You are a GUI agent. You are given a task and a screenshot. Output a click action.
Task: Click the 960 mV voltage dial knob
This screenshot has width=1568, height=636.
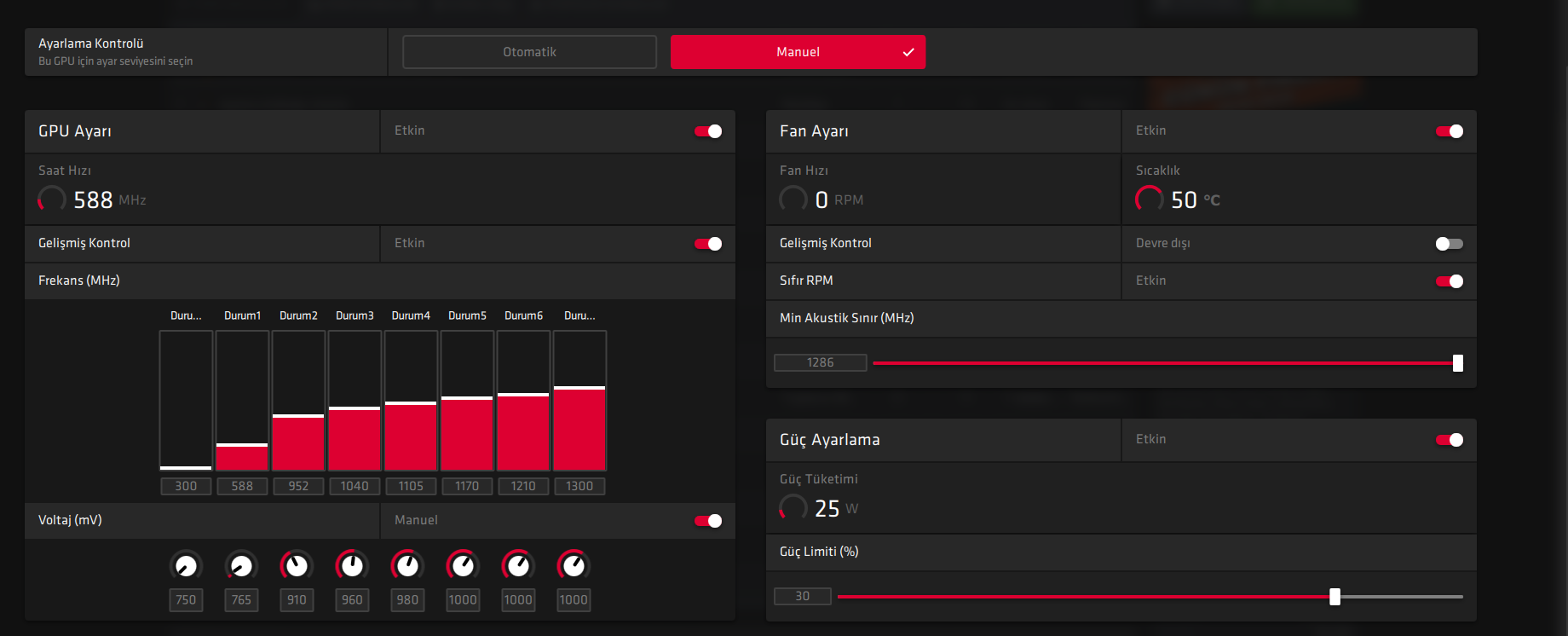point(352,565)
